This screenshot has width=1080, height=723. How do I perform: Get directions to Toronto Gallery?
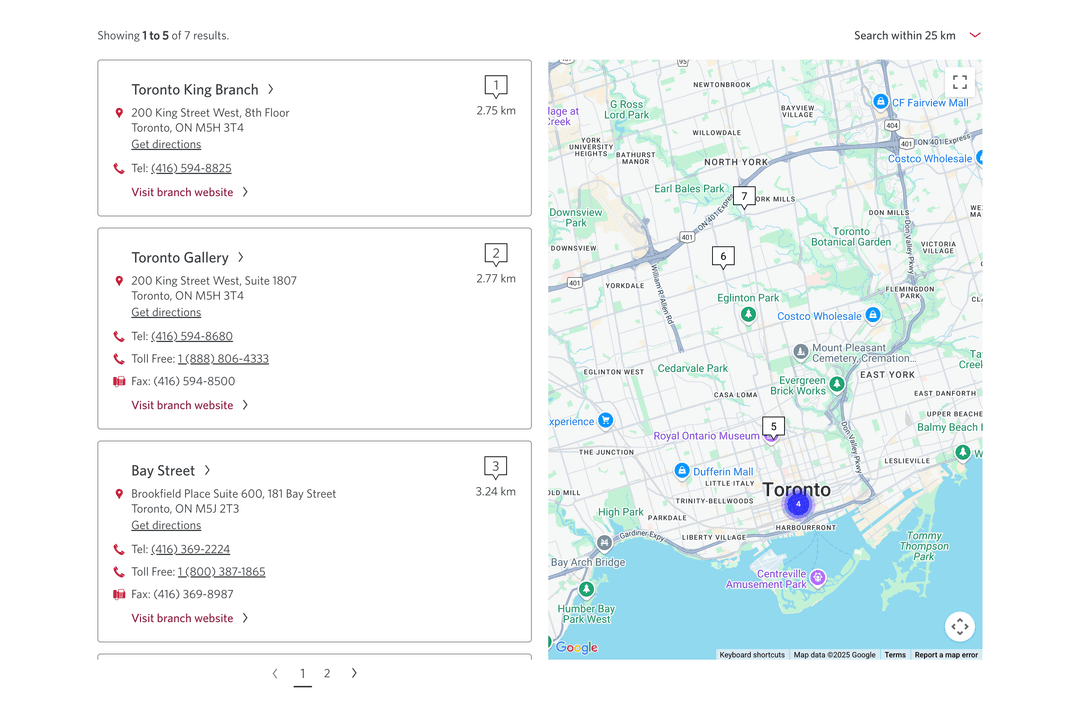(166, 312)
